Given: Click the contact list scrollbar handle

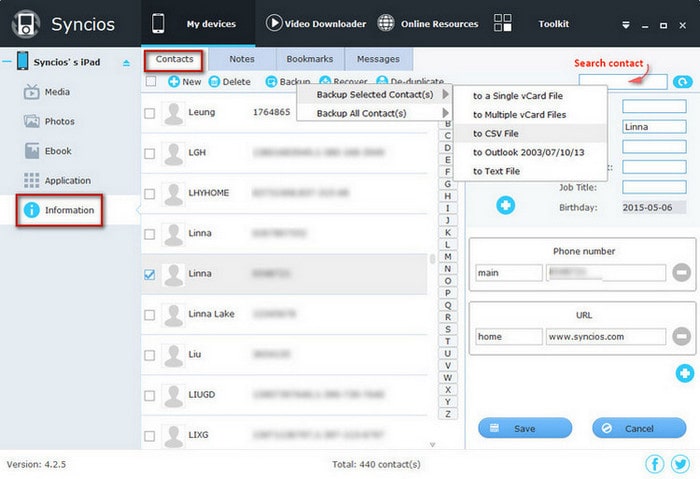Looking at the screenshot, I should click(x=432, y=259).
